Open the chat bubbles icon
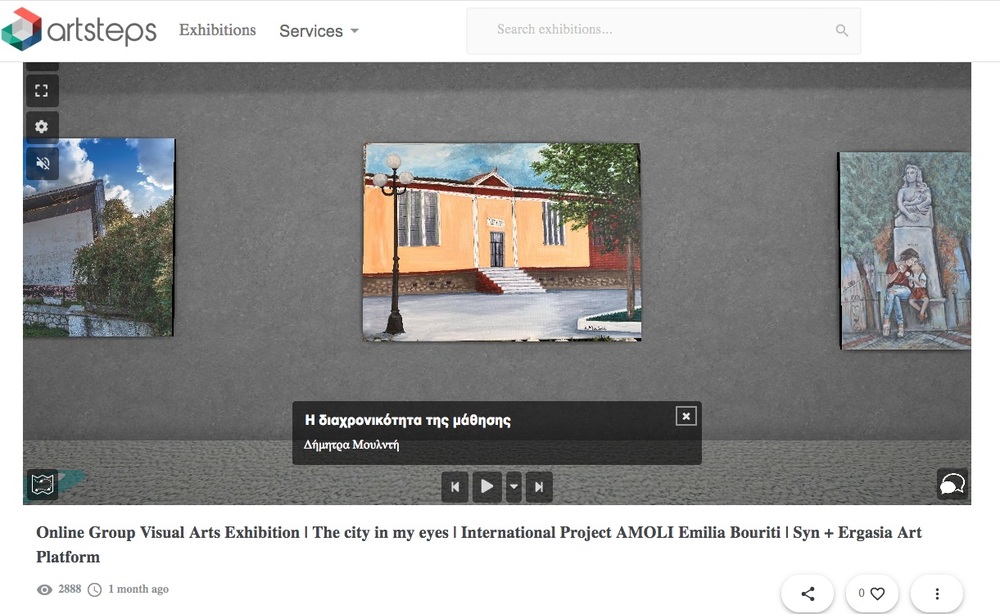This screenshot has height=614, width=1000. 952,484
